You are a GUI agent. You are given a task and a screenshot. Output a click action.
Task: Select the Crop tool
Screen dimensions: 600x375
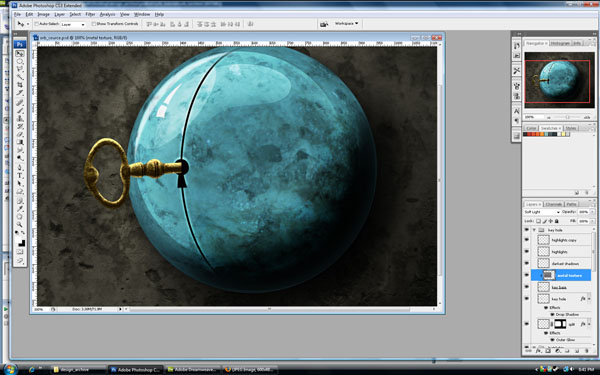[x=20, y=85]
